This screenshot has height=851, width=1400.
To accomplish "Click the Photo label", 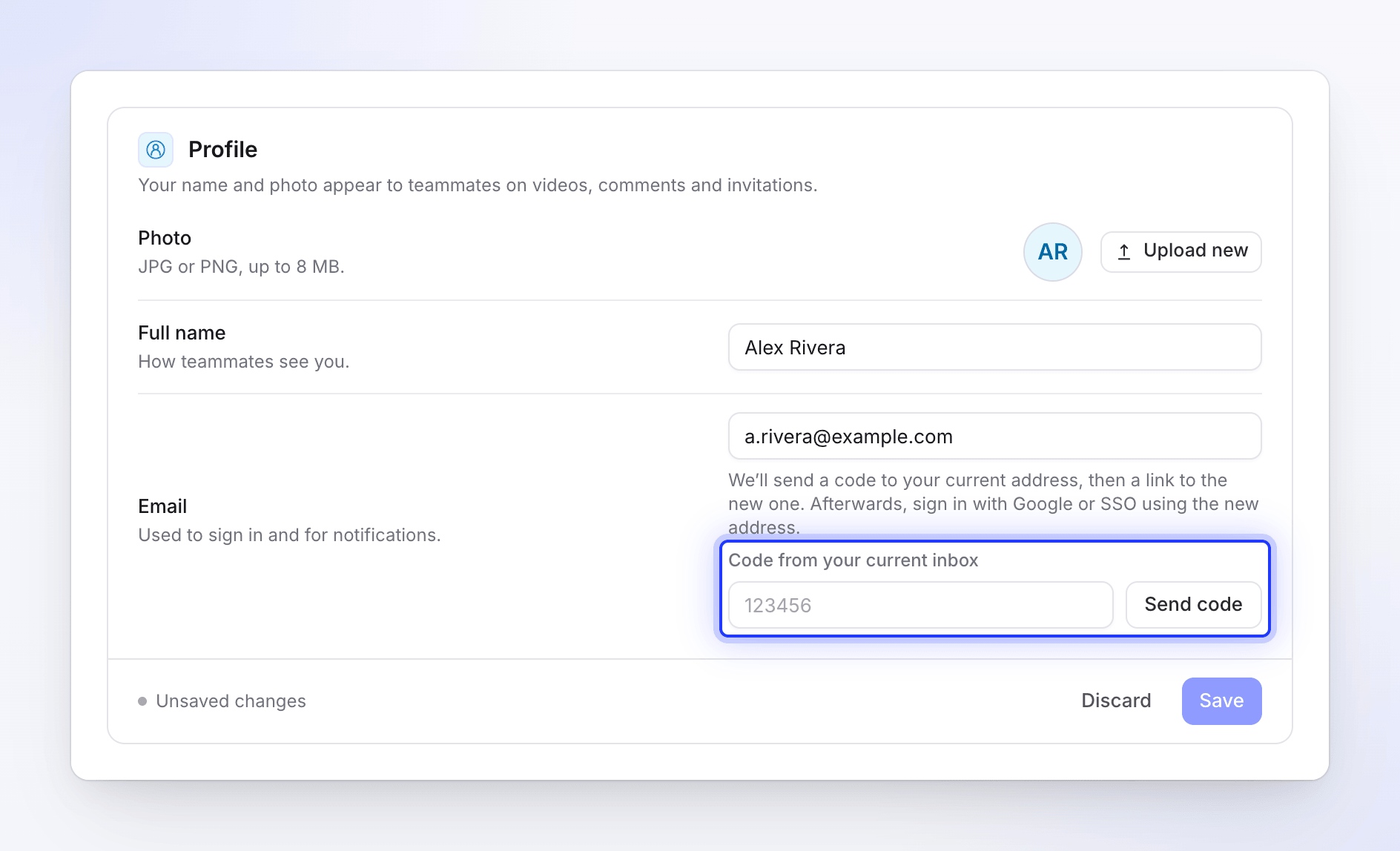I will (165, 238).
